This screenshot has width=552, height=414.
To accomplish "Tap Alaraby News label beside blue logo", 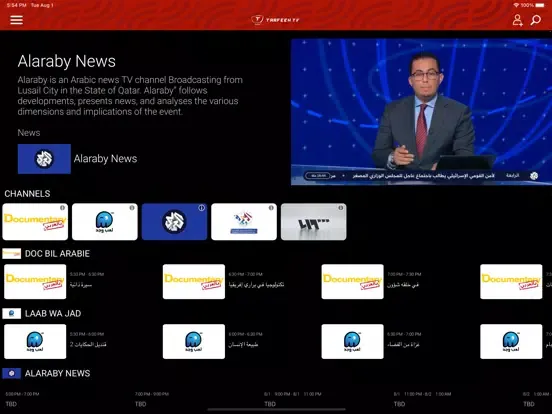I will [105, 159].
